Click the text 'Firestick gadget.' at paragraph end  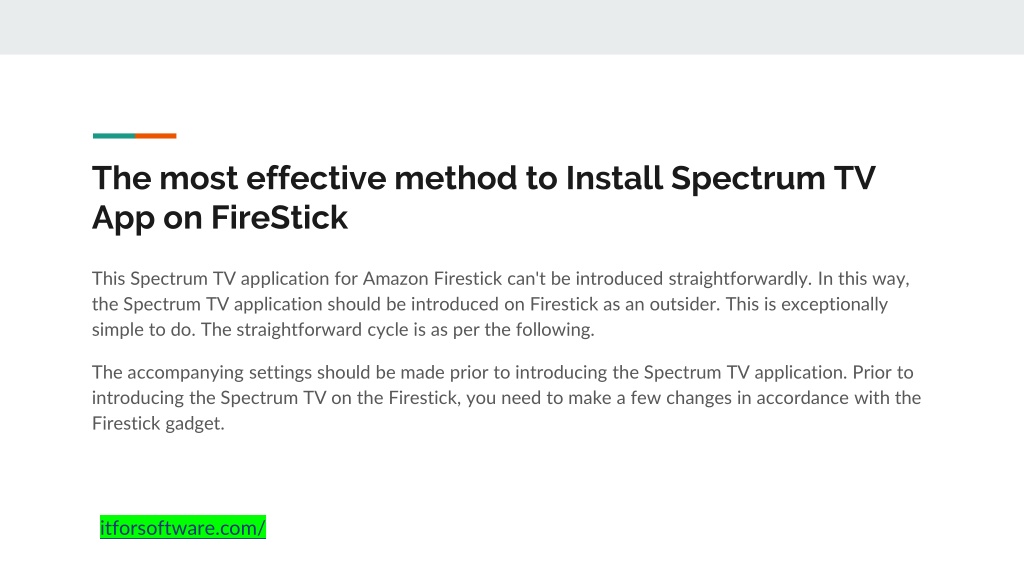coord(158,423)
